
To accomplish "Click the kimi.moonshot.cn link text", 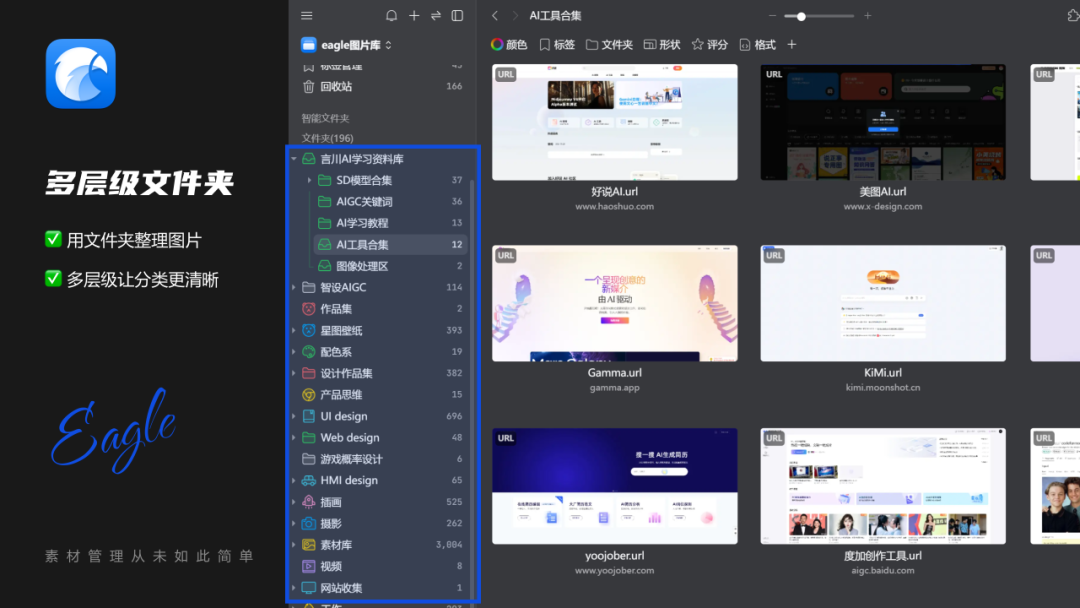I will [x=883, y=388].
